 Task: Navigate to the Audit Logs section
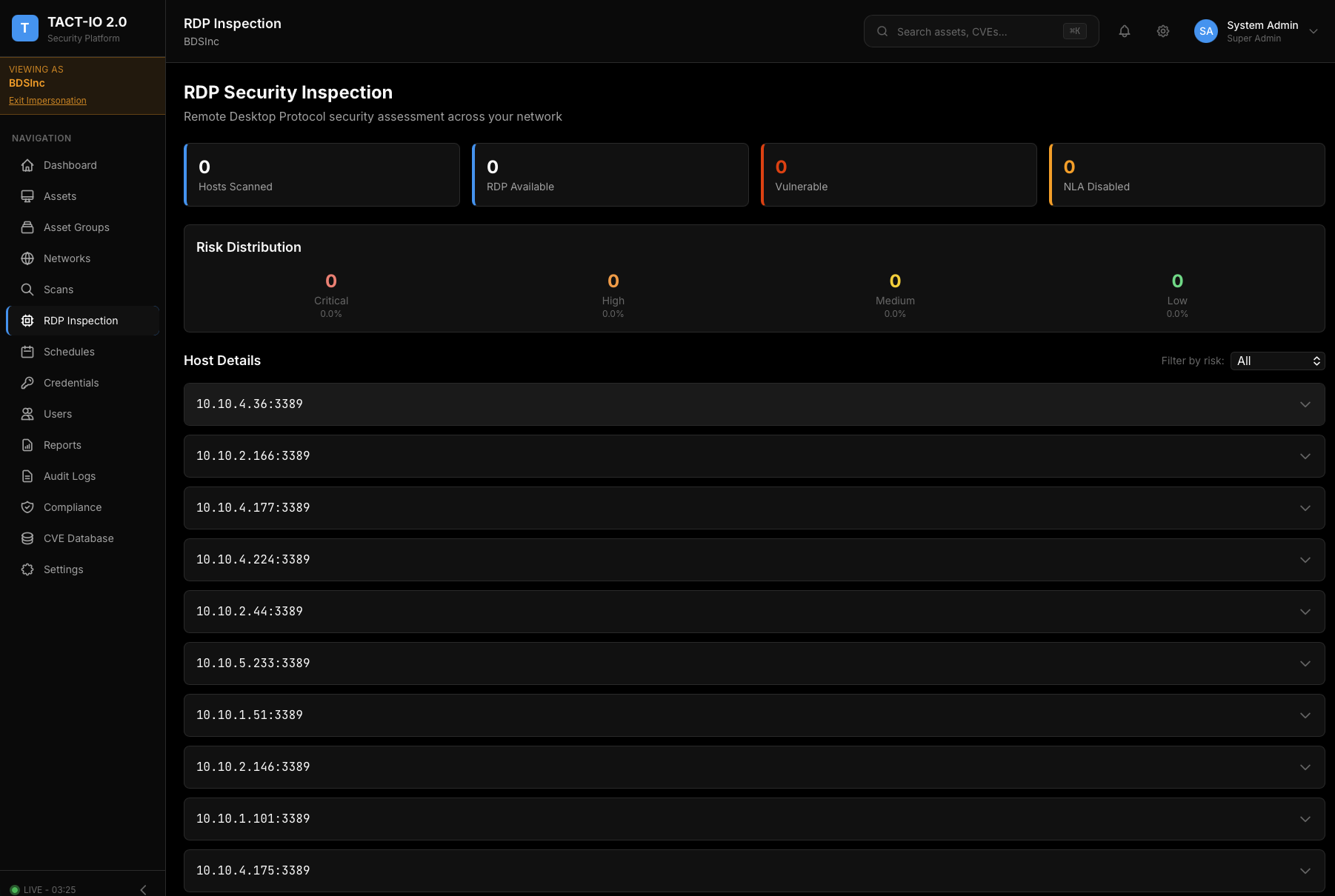69,476
